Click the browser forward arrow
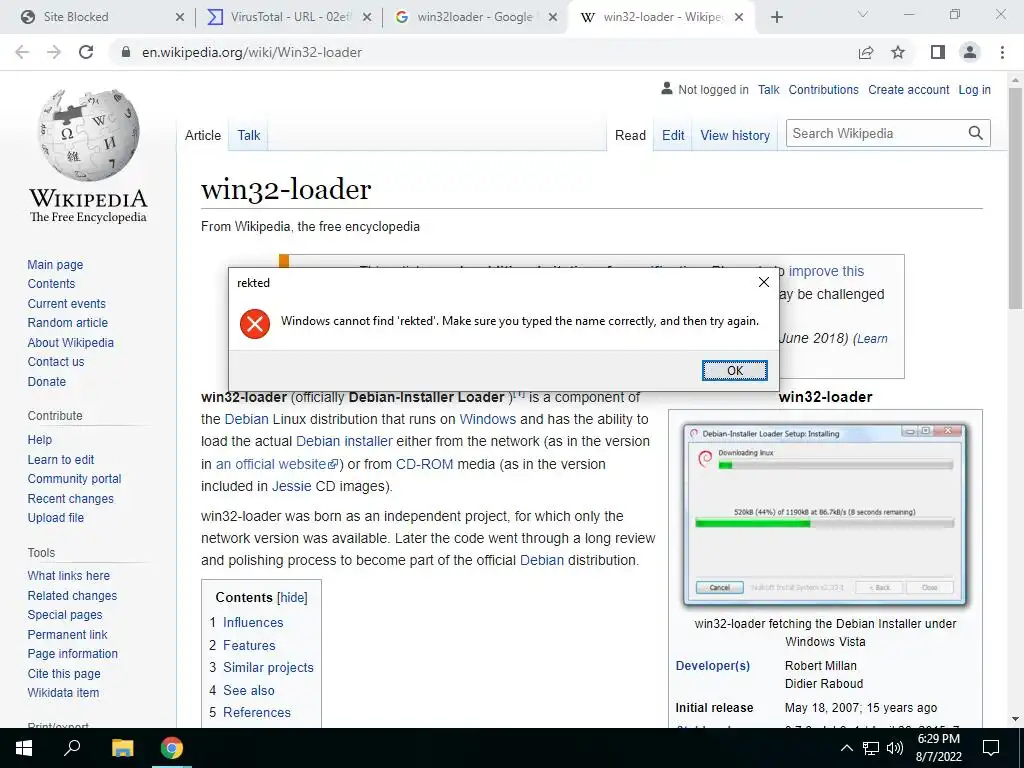This screenshot has width=1024, height=768. [x=54, y=52]
